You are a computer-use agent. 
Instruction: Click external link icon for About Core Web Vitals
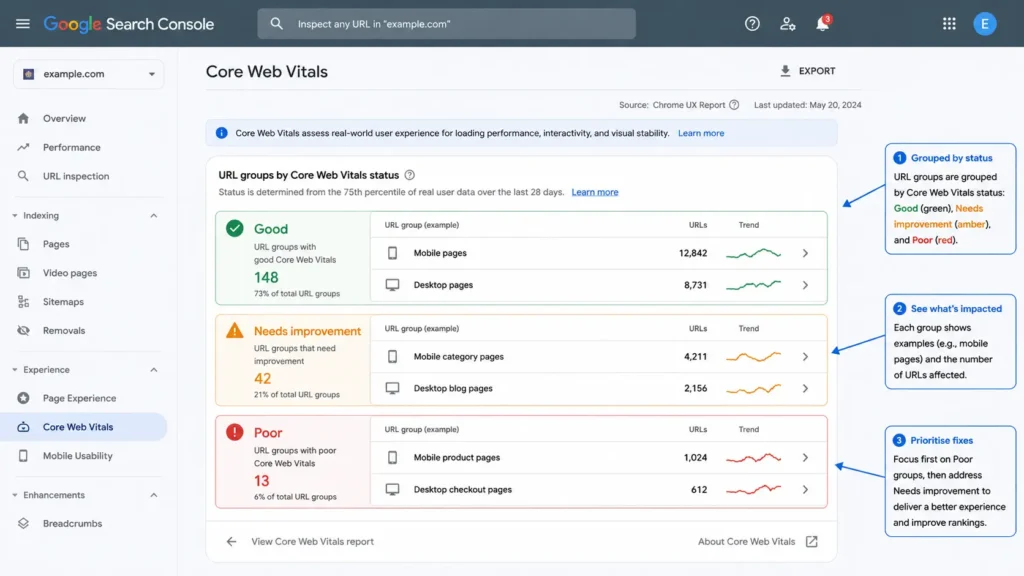pos(811,541)
